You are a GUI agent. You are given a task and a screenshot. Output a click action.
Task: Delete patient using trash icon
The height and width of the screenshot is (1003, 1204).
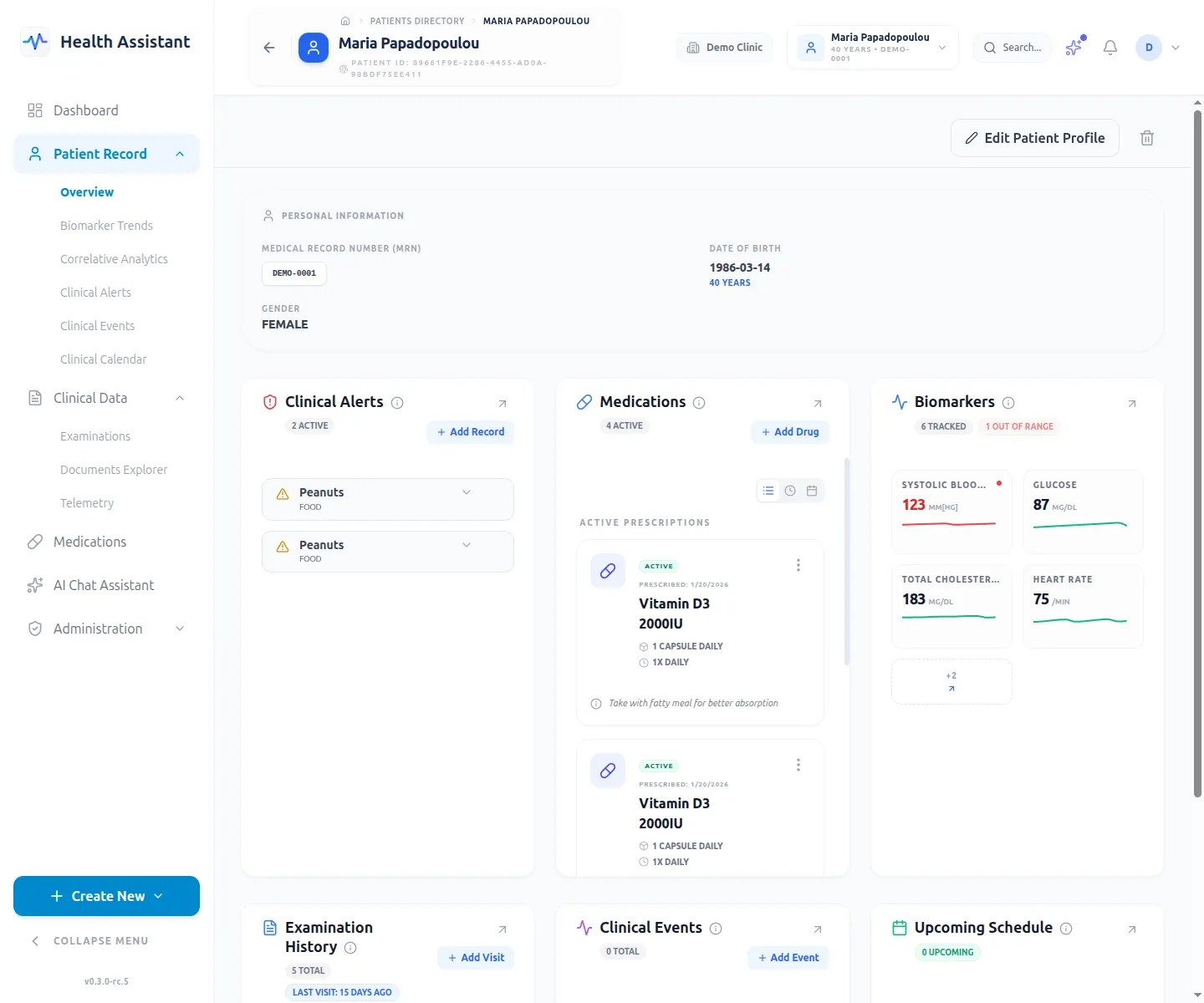1147,138
